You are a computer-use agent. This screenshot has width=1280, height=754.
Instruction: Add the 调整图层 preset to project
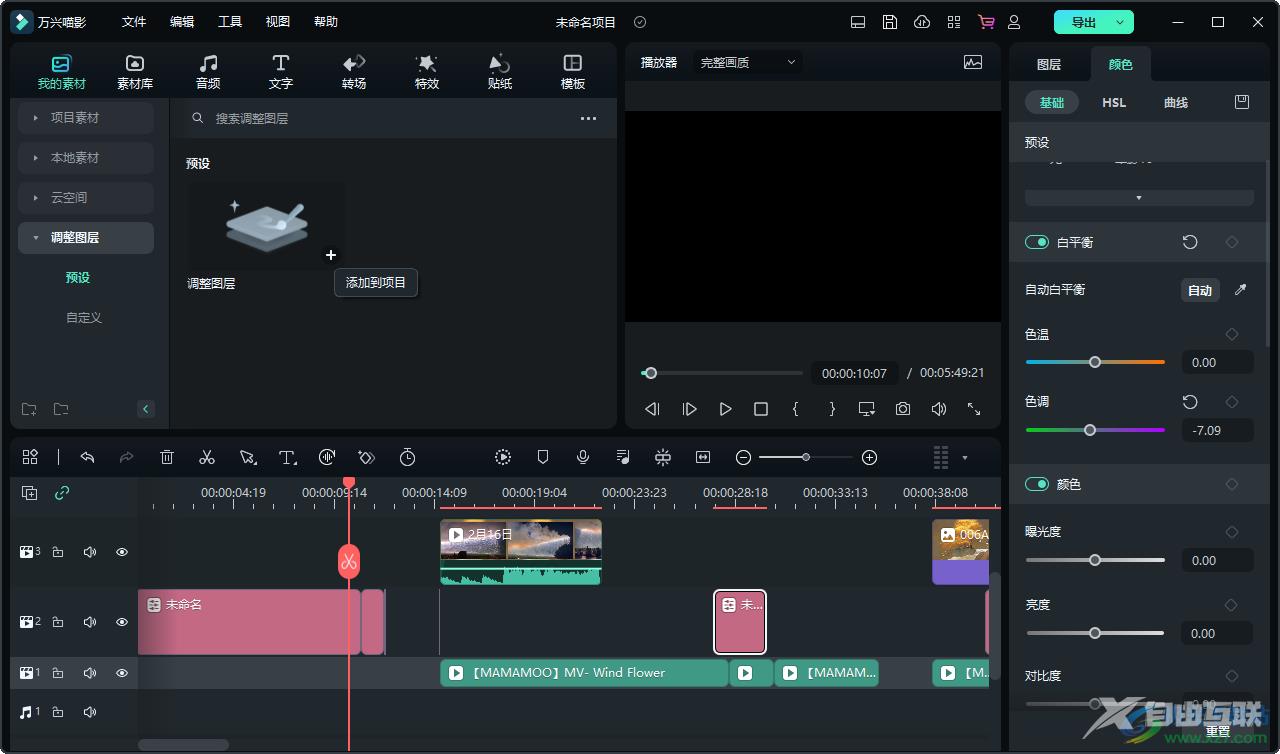click(x=331, y=255)
